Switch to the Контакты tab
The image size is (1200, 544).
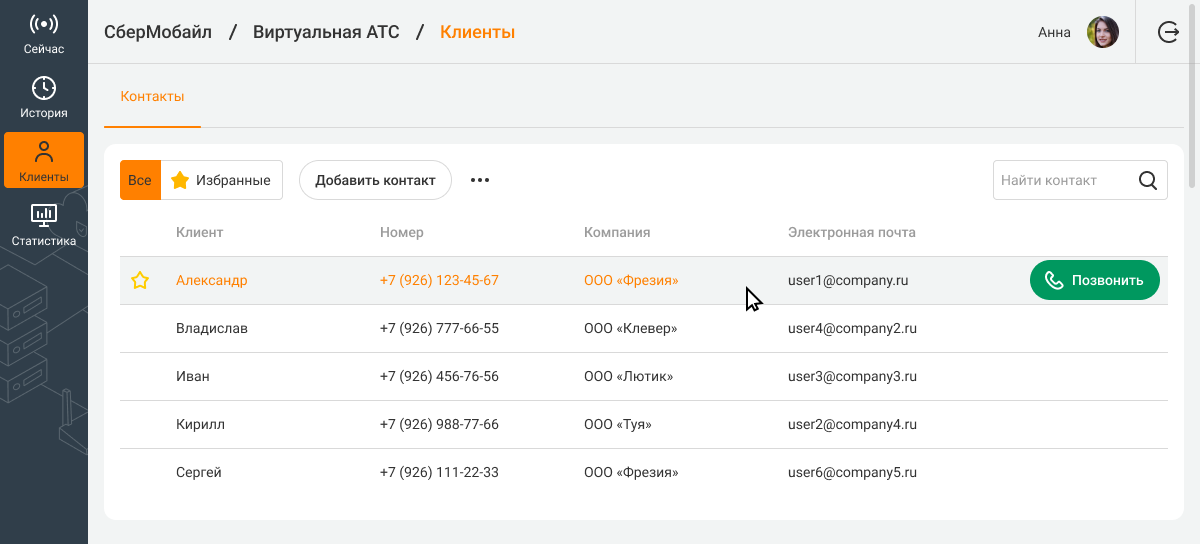[x=152, y=97]
